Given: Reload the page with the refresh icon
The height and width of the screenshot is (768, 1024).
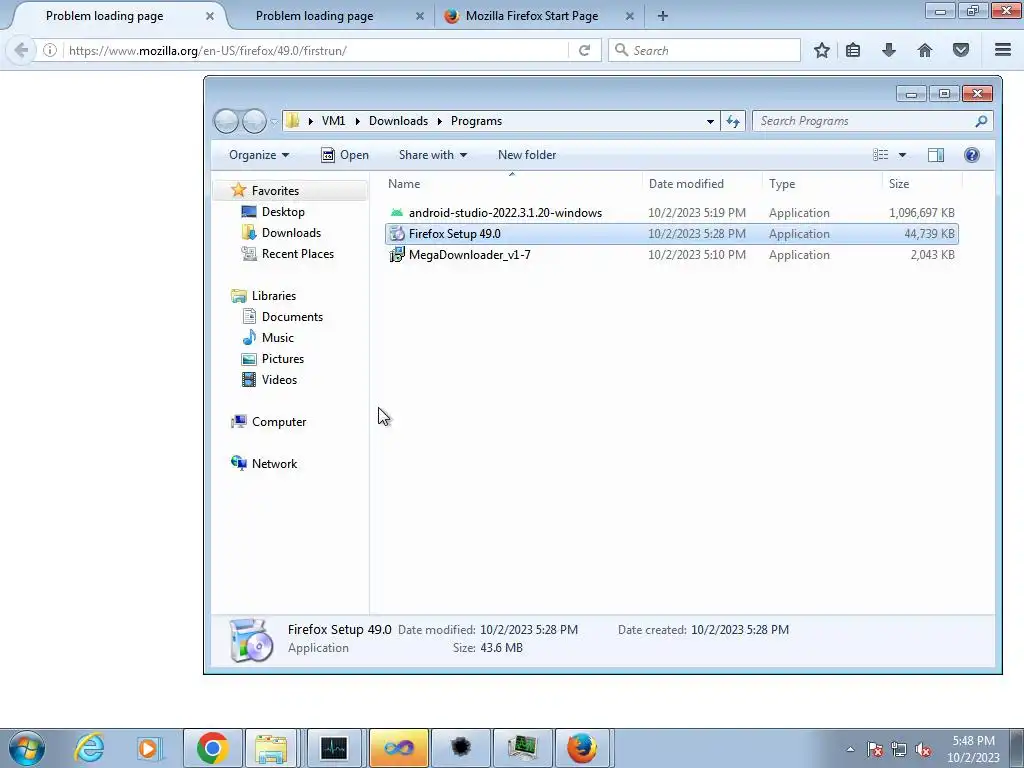Looking at the screenshot, I should 584,50.
